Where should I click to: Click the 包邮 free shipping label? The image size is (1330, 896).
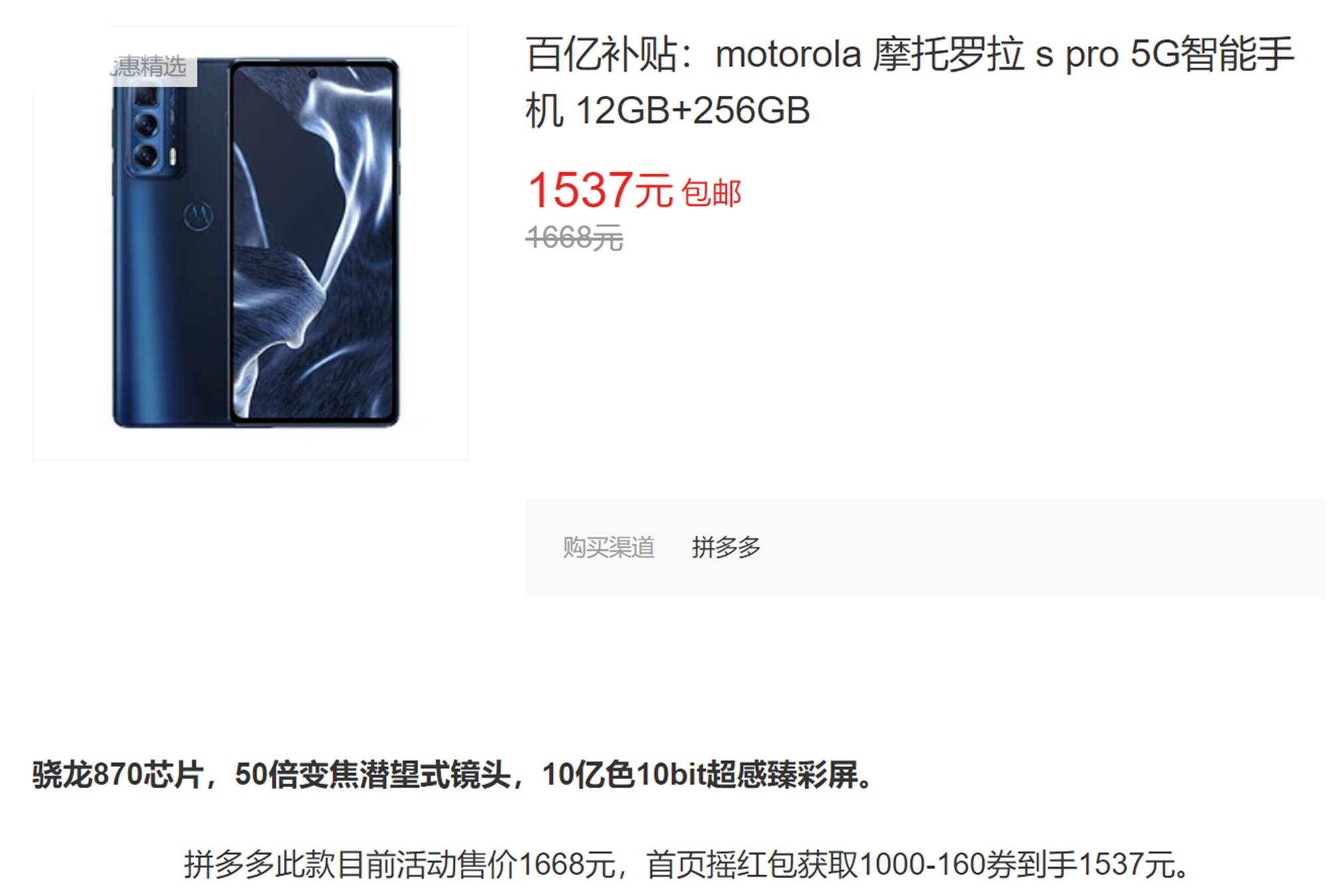712,193
